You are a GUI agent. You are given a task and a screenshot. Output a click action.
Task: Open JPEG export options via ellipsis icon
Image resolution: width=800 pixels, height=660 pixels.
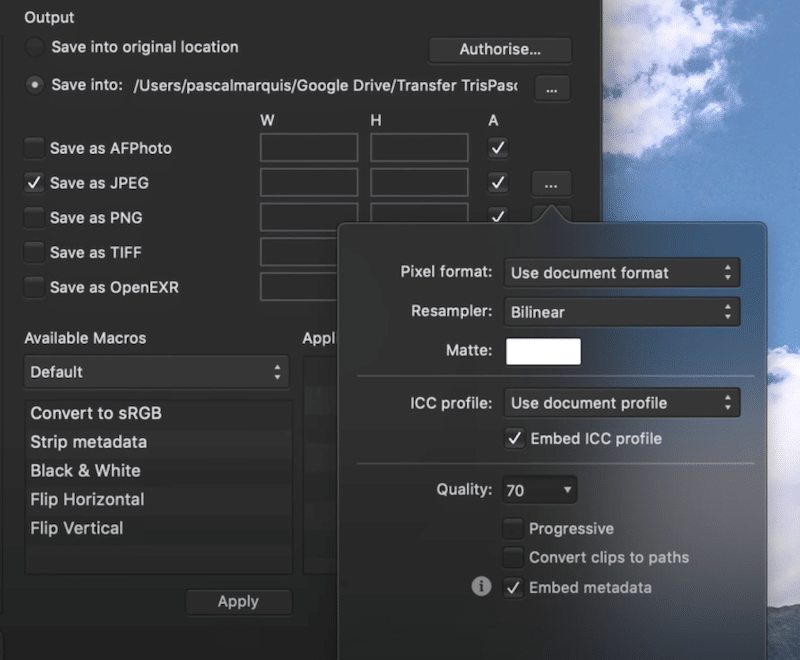(551, 184)
